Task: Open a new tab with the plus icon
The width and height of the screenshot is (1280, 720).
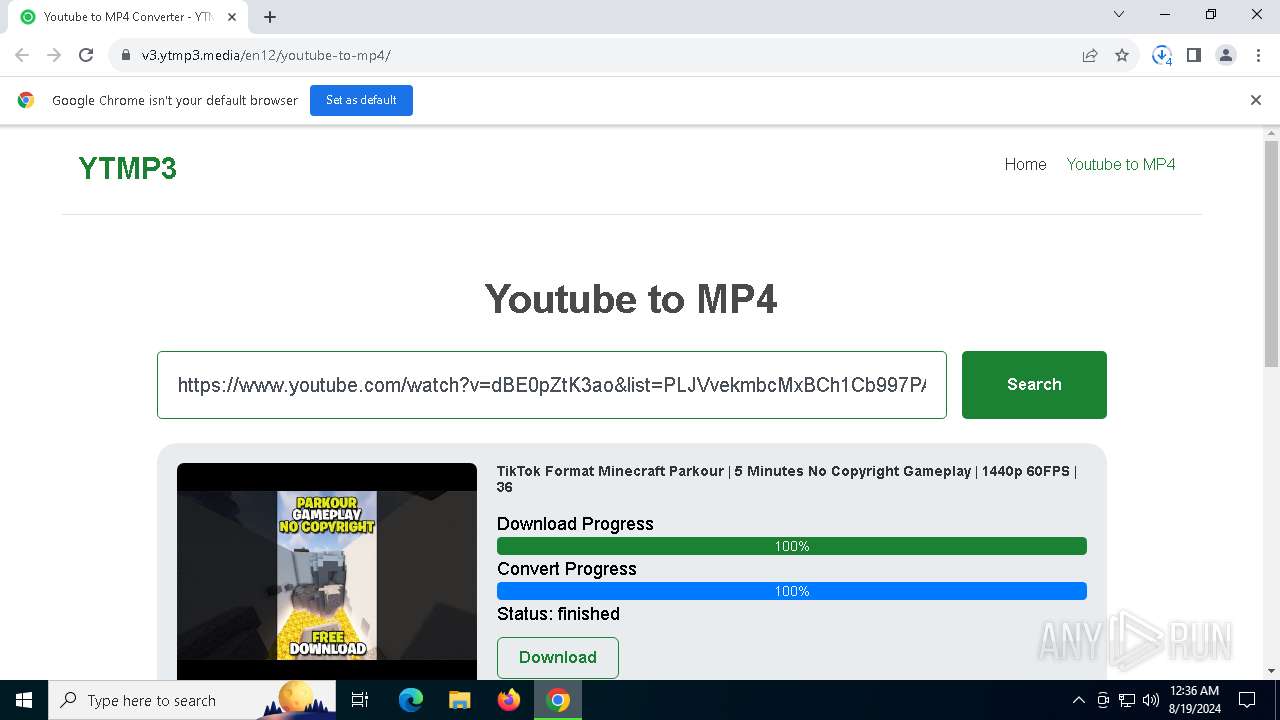Action: tap(270, 16)
